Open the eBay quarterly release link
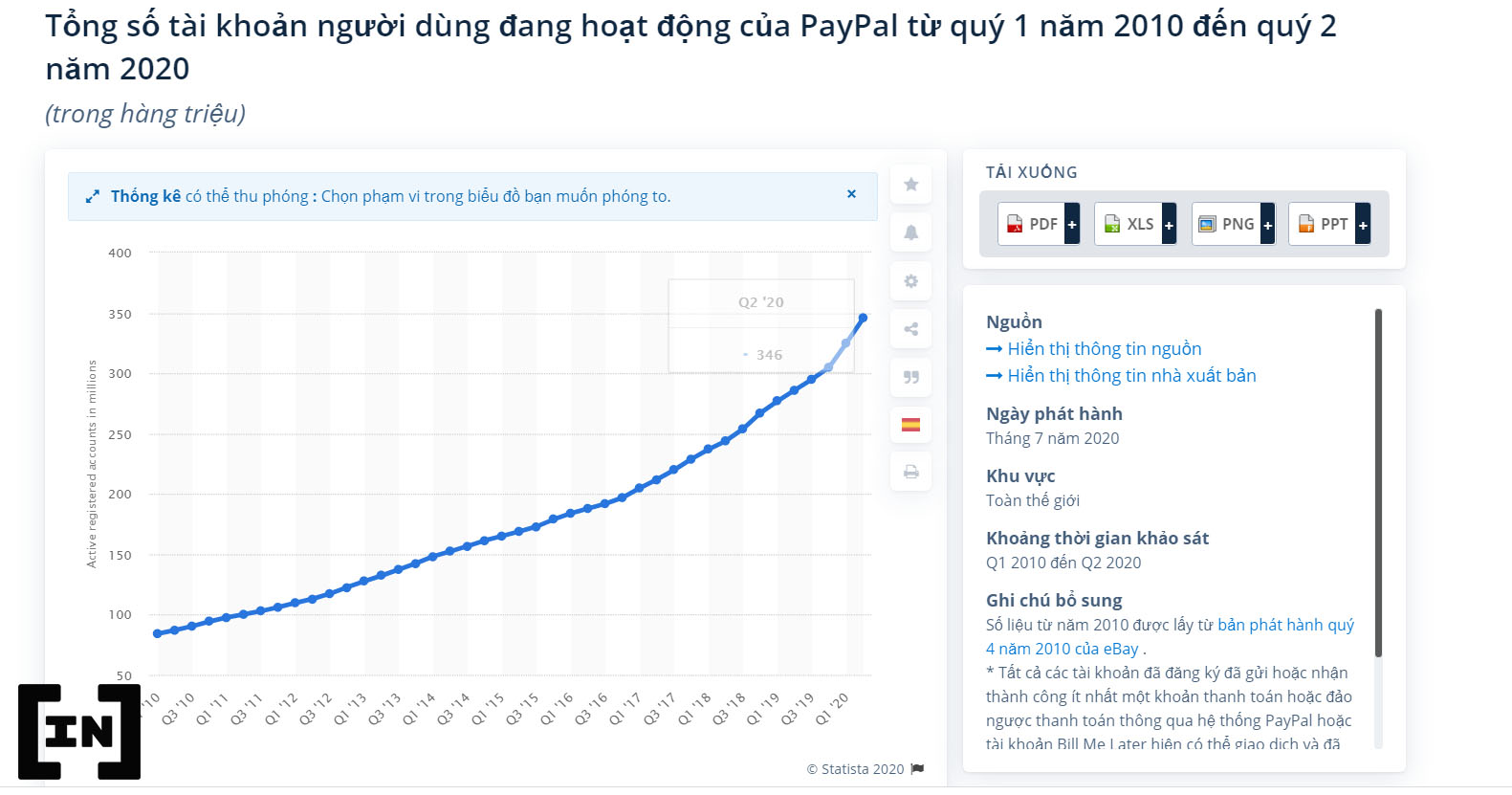Screen dimensions: 1512x795 (x=1170, y=636)
